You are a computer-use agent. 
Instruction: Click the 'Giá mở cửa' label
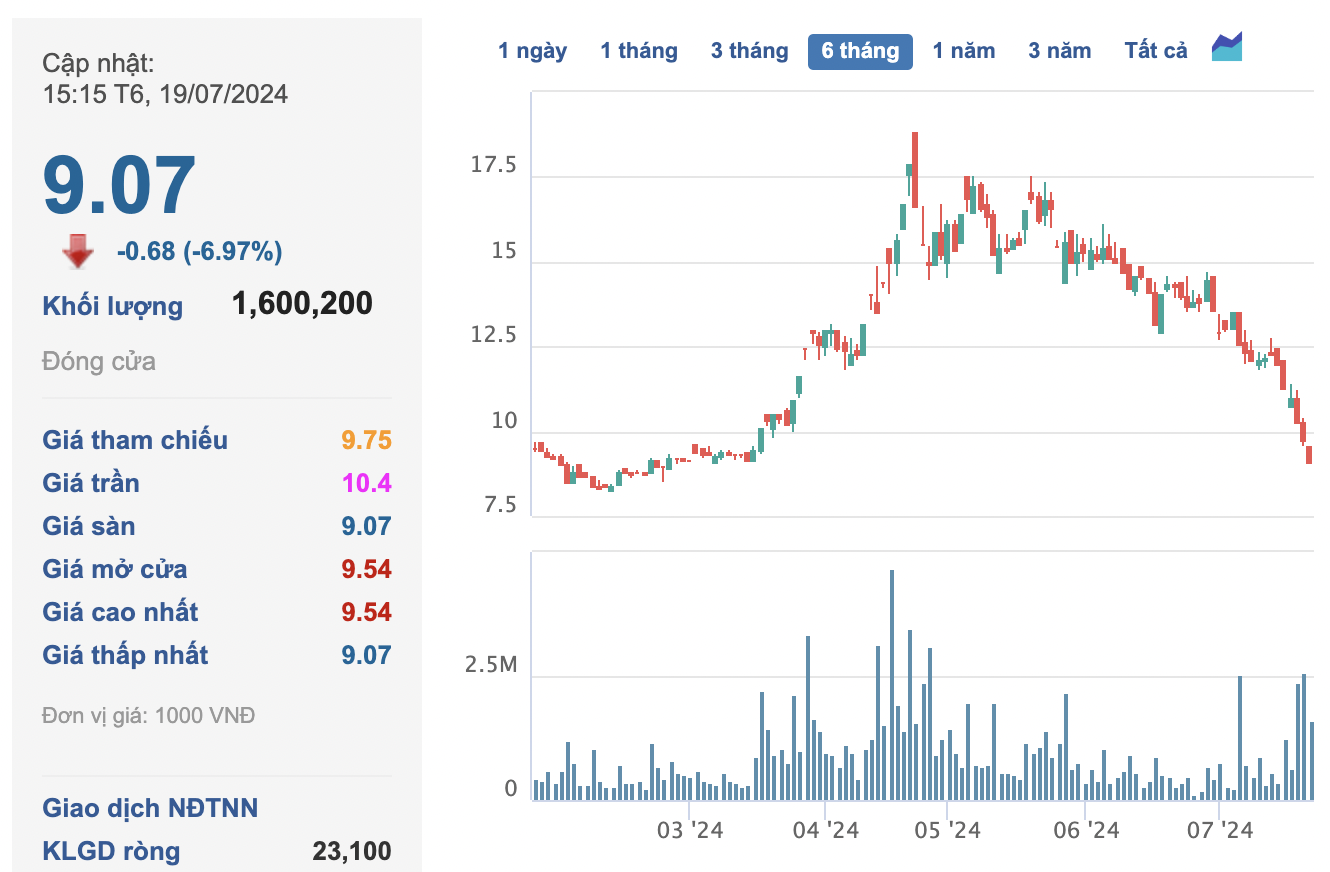tap(115, 569)
